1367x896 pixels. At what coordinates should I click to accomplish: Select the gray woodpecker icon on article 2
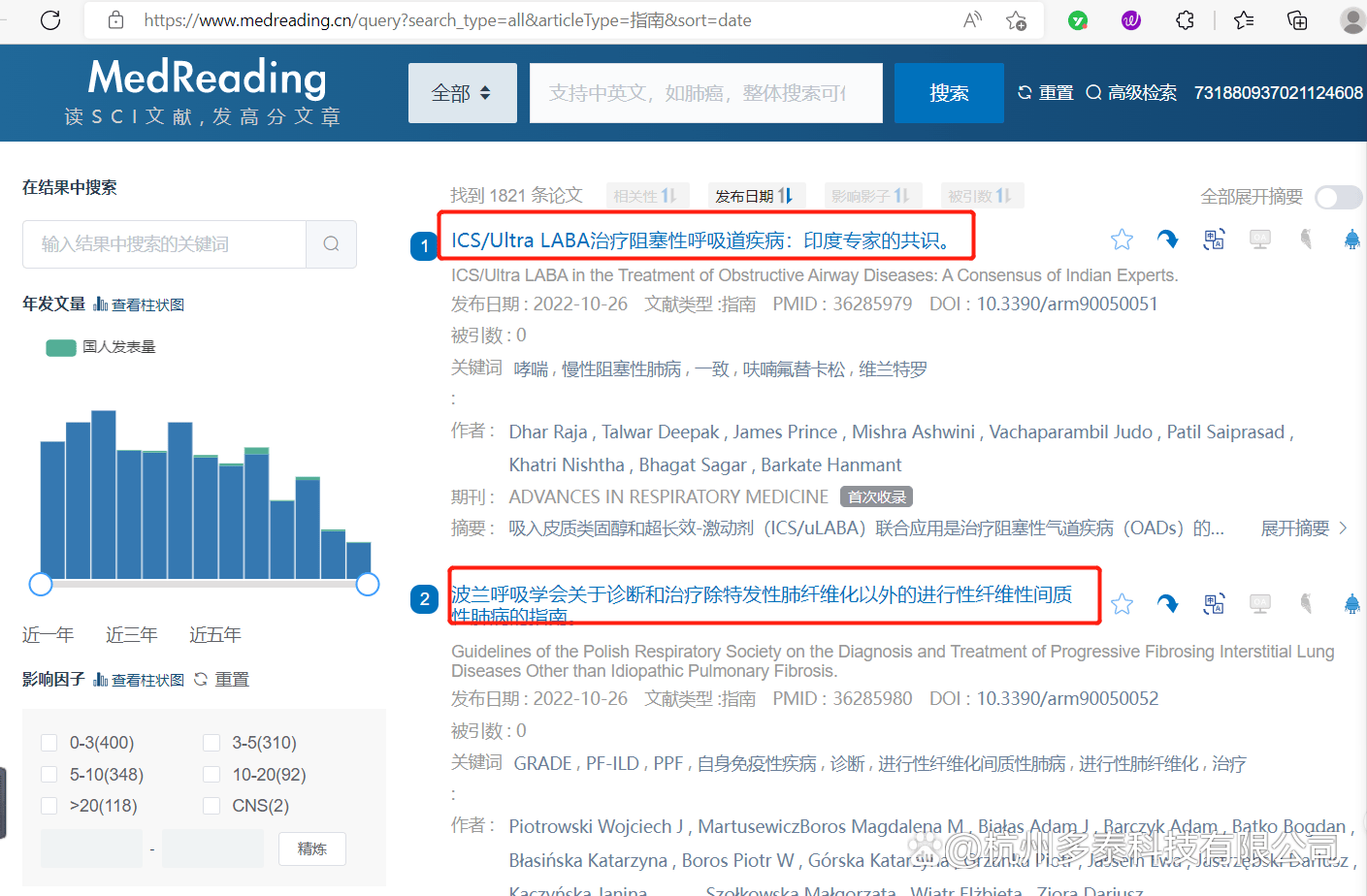(x=1306, y=604)
